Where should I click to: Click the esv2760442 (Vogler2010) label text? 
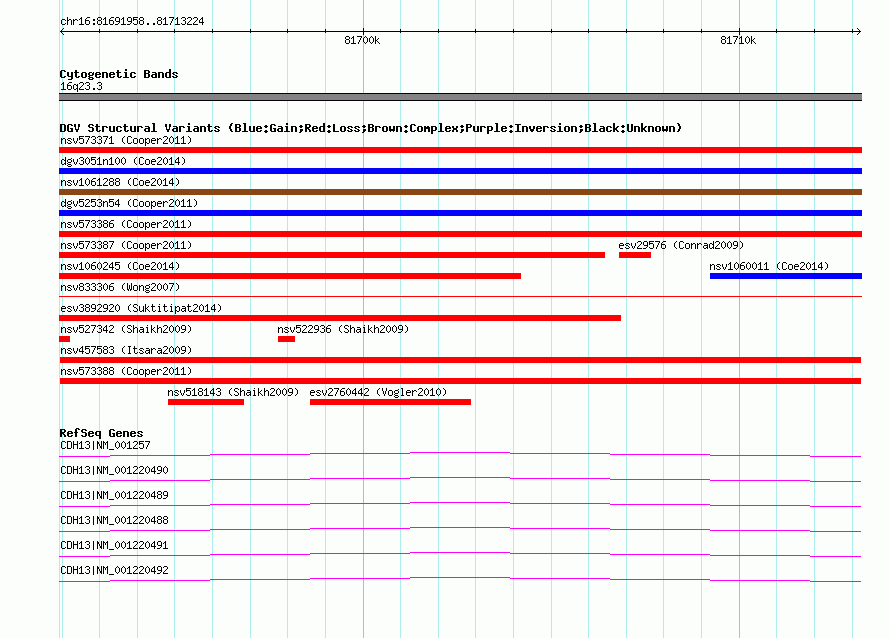click(x=378, y=392)
